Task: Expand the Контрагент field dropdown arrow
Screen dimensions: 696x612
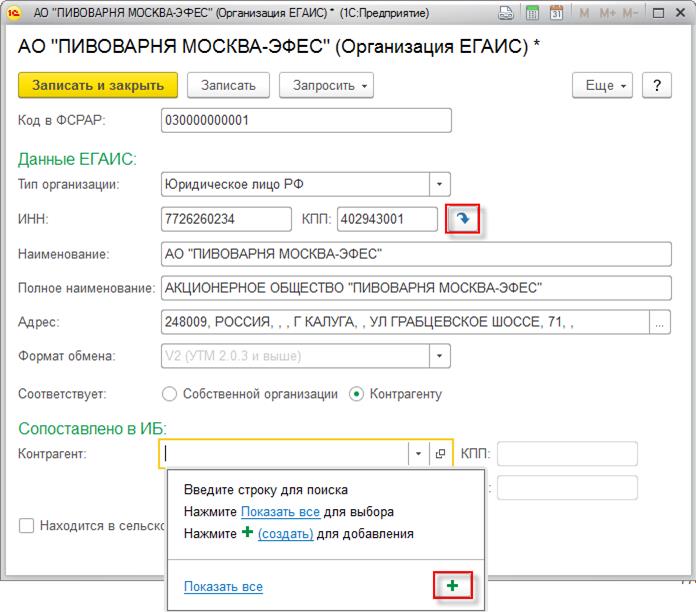Action: click(x=419, y=454)
